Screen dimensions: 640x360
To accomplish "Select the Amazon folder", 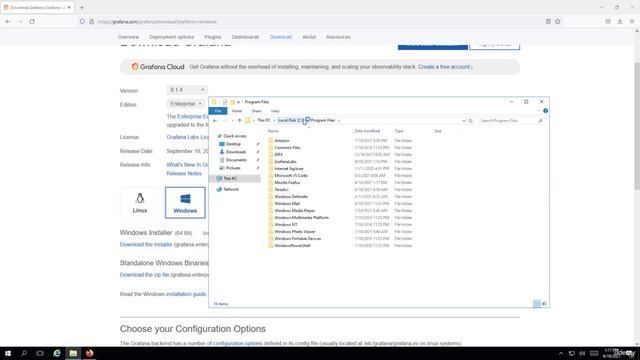I will (282, 140).
